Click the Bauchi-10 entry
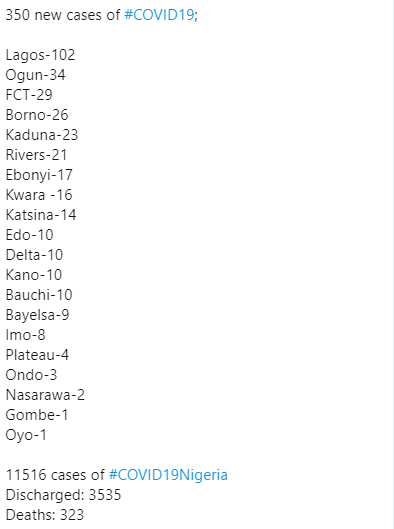The width and height of the screenshot is (394, 529). 39,295
